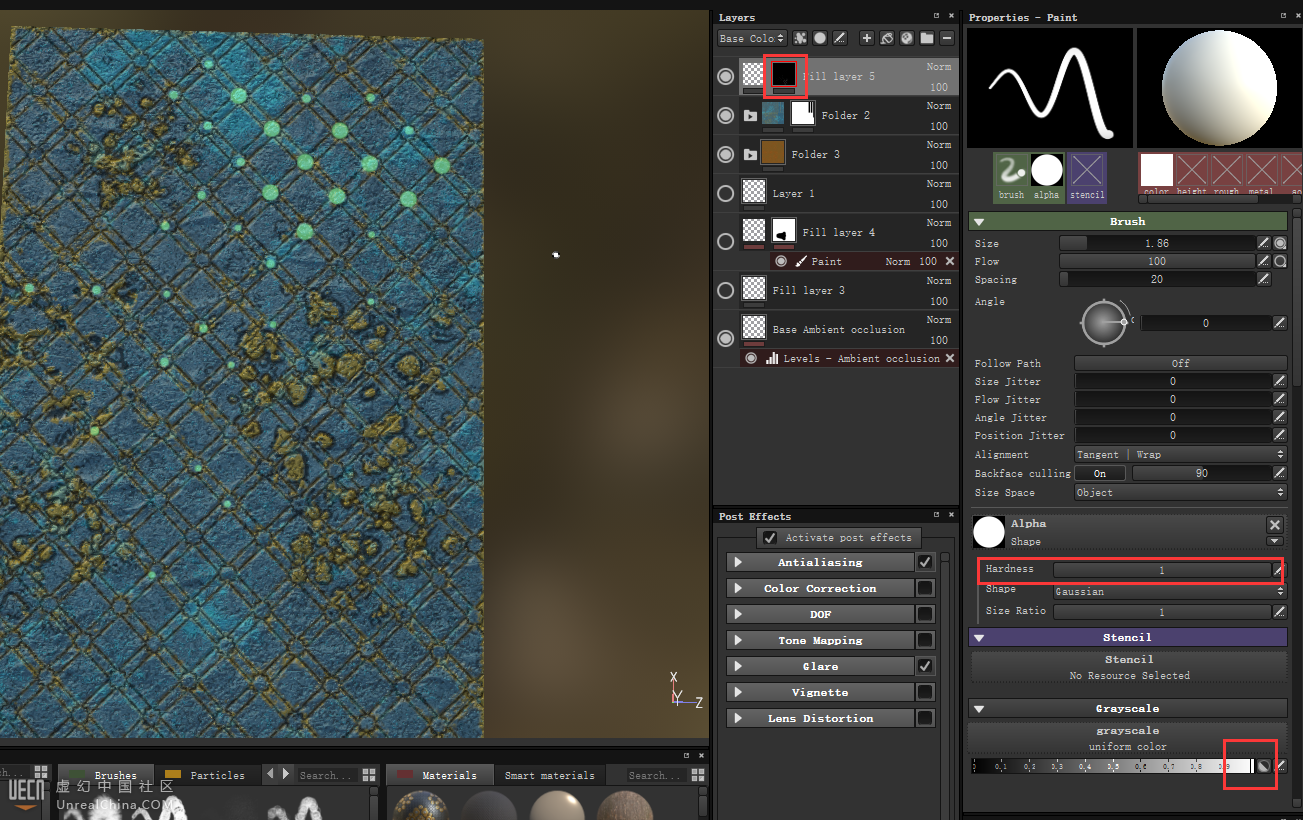This screenshot has width=1303, height=820.
Task: Open the Smart materials tab
Action: coord(549,775)
